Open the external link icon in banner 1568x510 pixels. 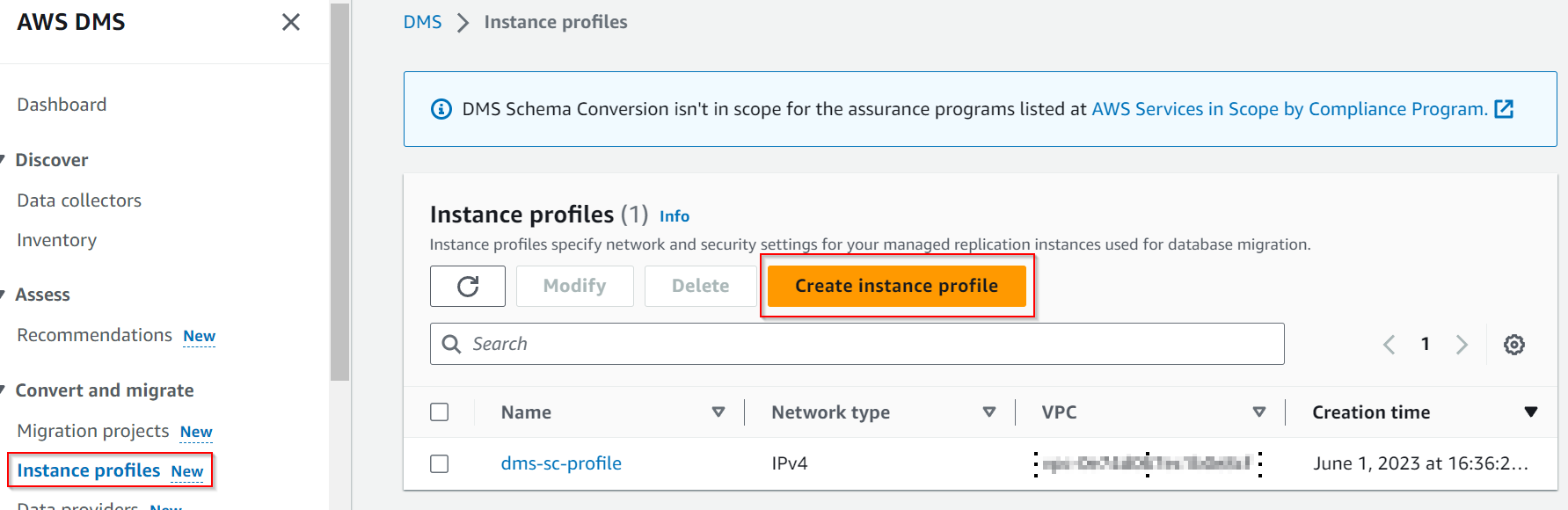click(1505, 109)
